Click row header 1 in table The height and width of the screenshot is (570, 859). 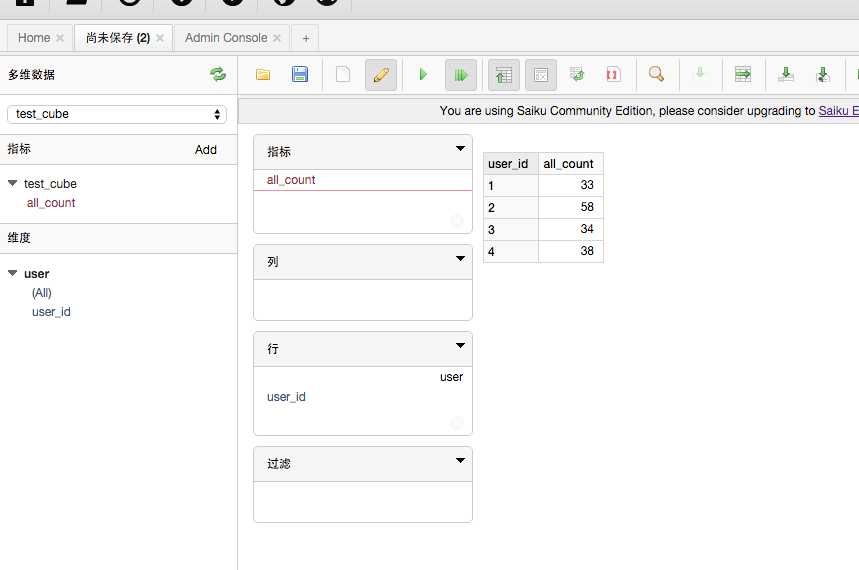pyautogui.click(x=511, y=186)
